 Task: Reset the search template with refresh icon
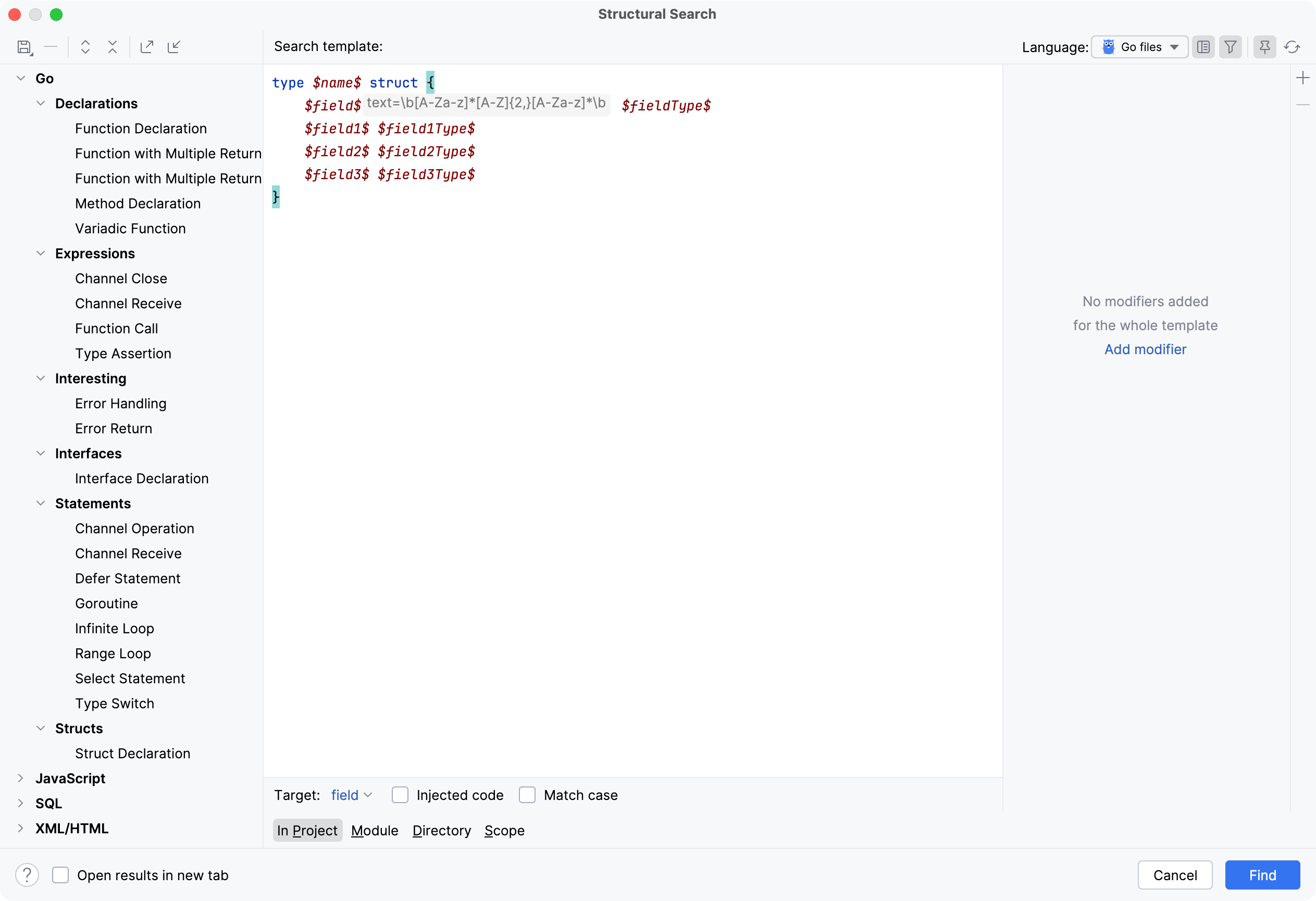point(1292,47)
